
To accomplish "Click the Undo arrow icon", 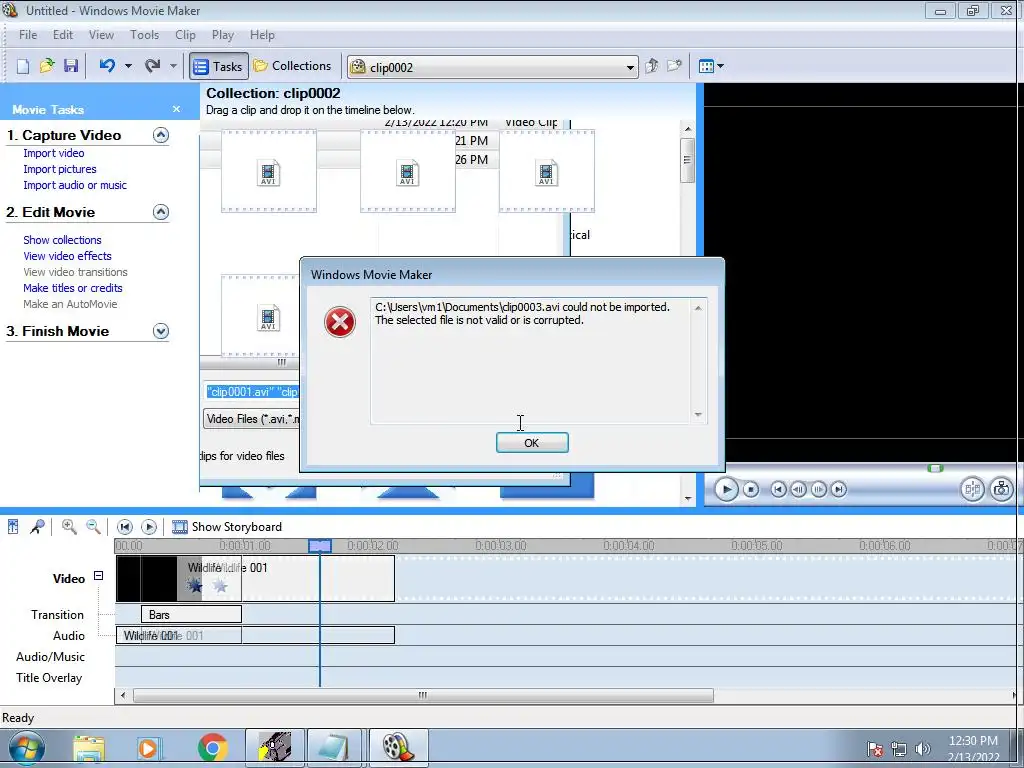I will (107, 66).
